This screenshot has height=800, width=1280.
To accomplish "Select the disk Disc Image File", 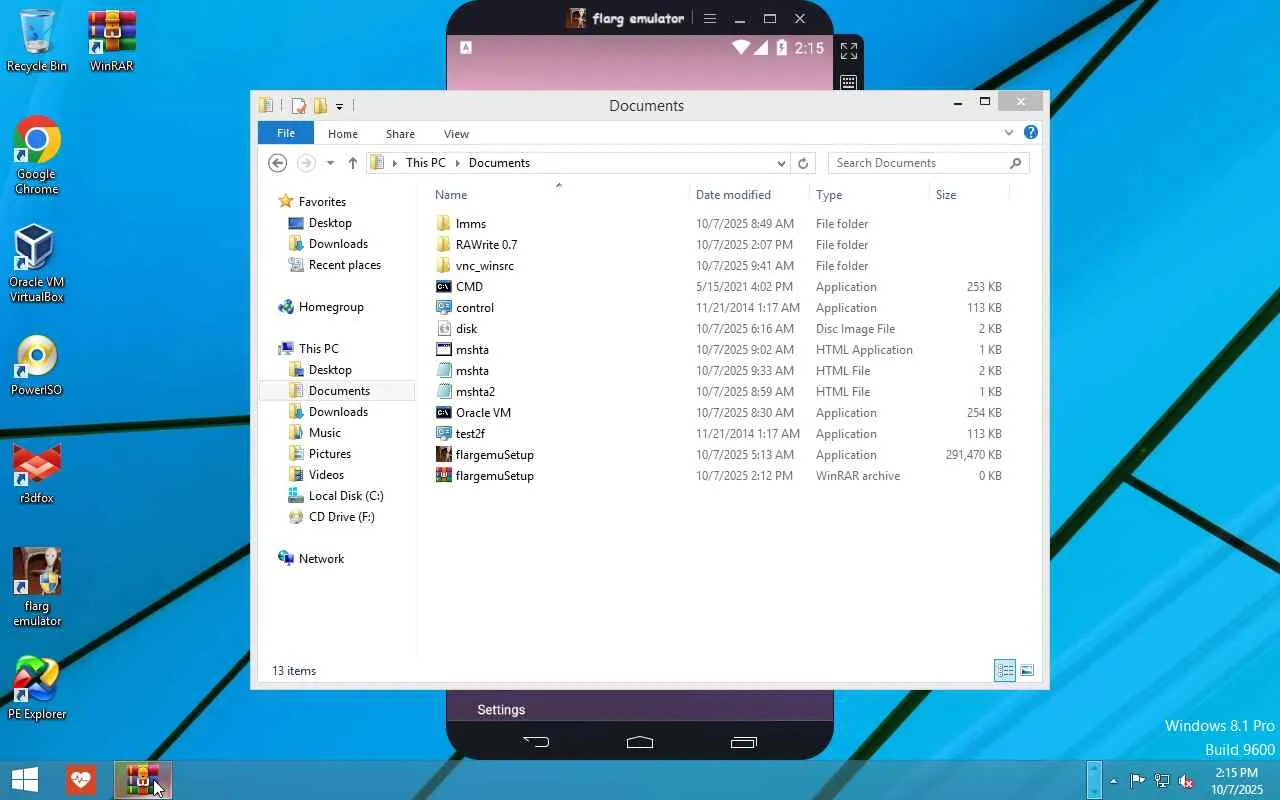I will click(719, 329).
